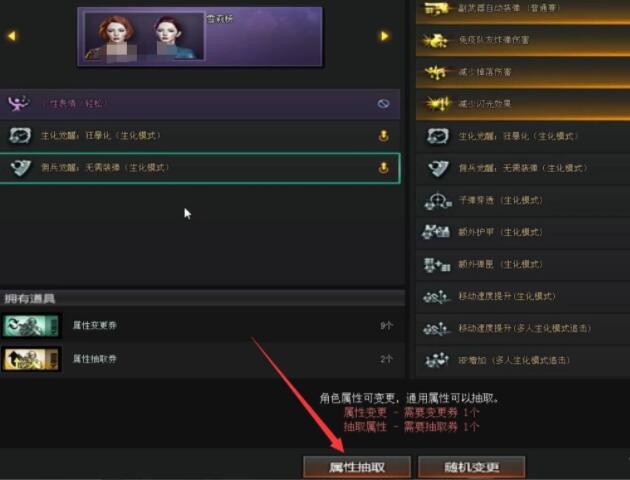The image size is (630, 480).
Task: Select the purple dancing figure attribute icon
Action: coord(18,103)
